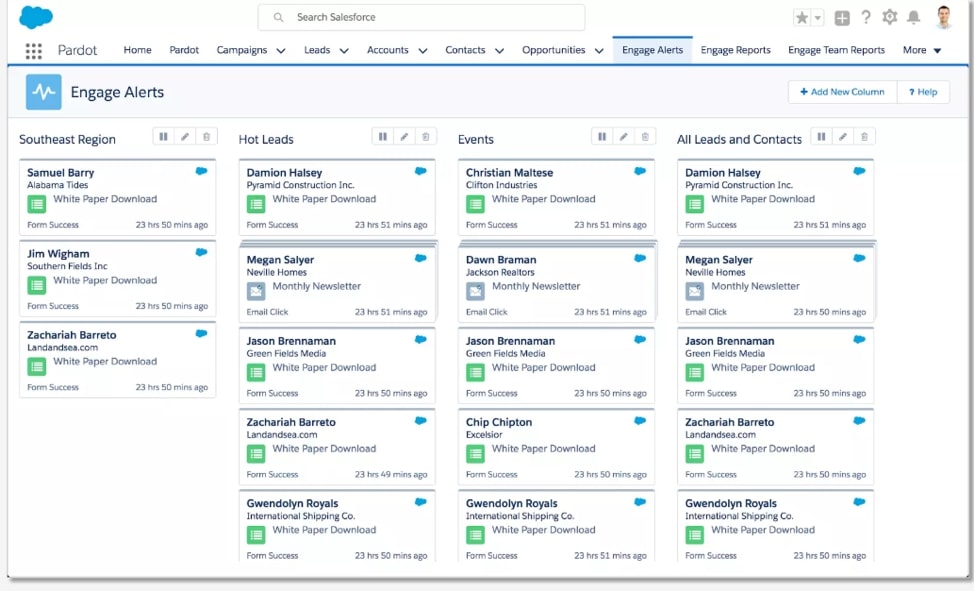Pause the Events column
Image resolution: width=974 pixels, height=591 pixels.
coord(602,137)
